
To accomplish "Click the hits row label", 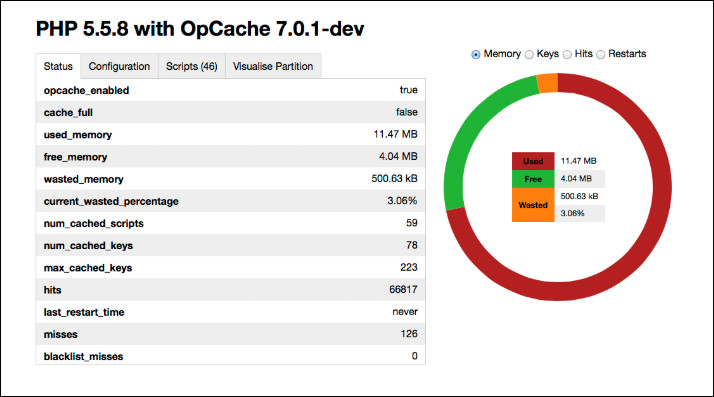I will coord(52,290).
